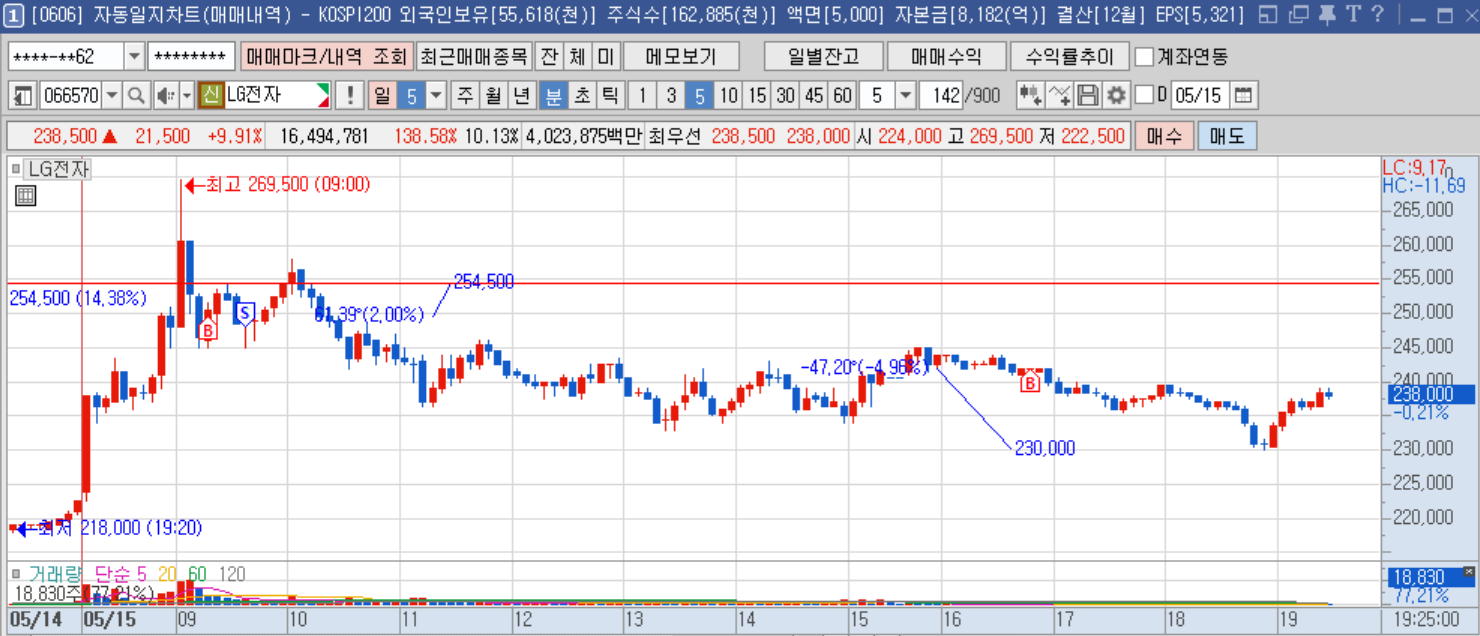Click the 잔 button

coord(548,57)
